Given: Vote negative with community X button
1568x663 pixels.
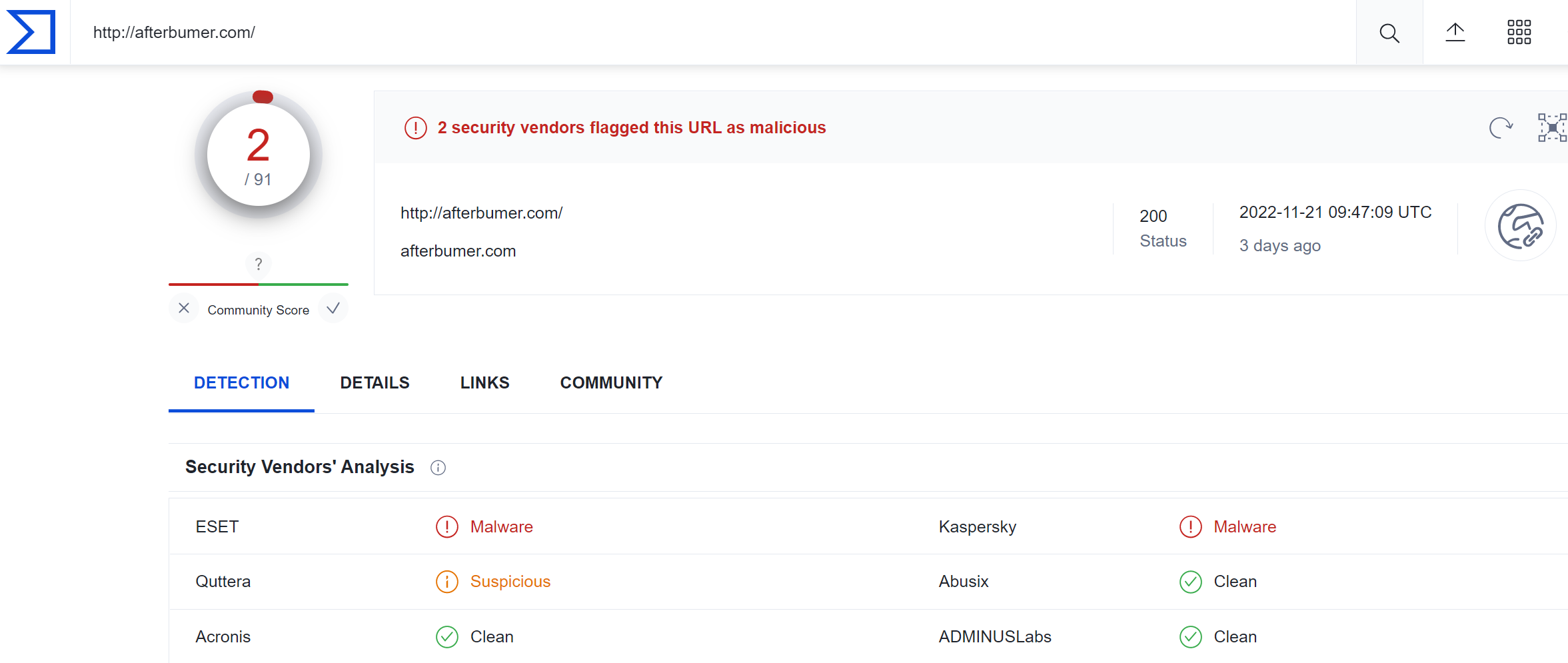Looking at the screenshot, I should (x=184, y=309).
